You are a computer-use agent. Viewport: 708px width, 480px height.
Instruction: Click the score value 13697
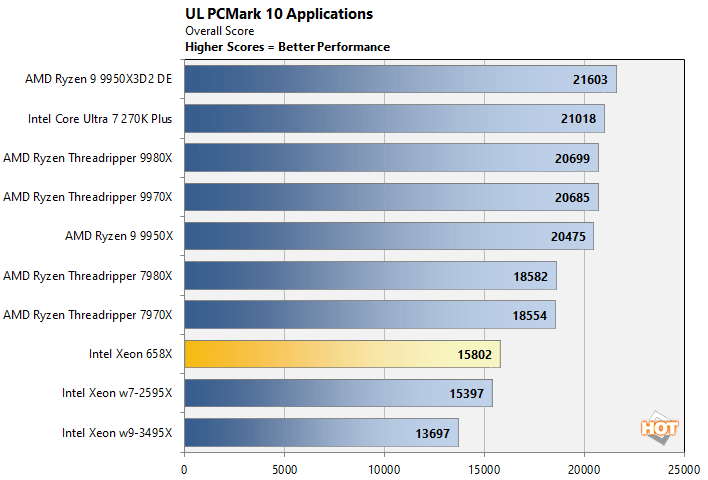(433, 434)
